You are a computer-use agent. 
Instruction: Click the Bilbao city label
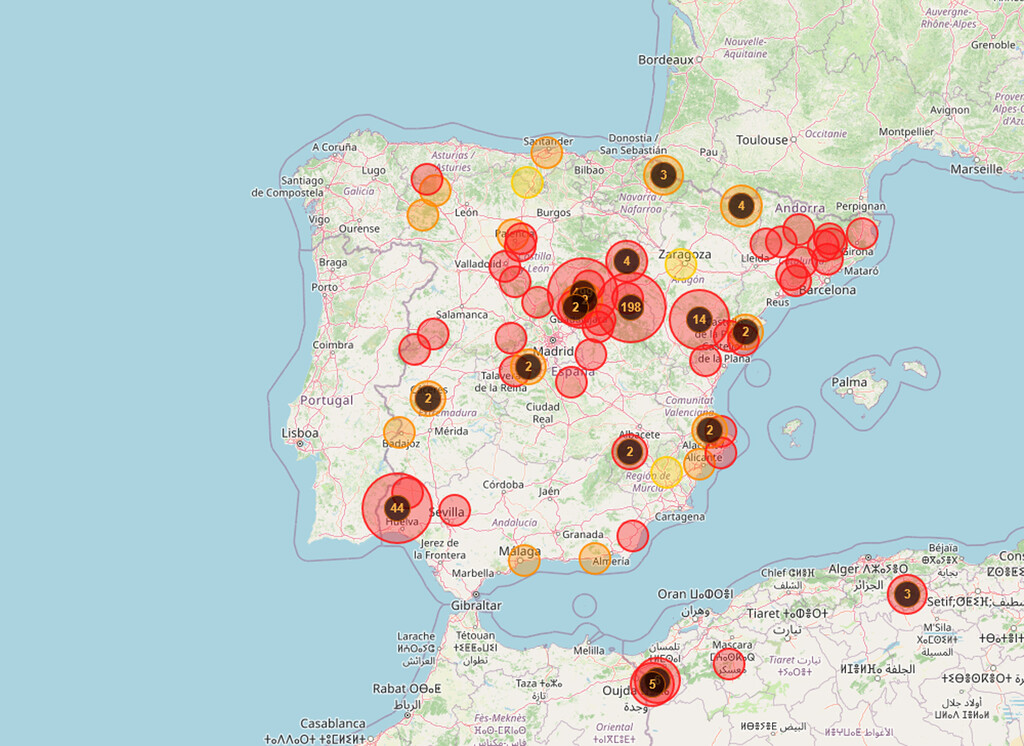[589, 170]
